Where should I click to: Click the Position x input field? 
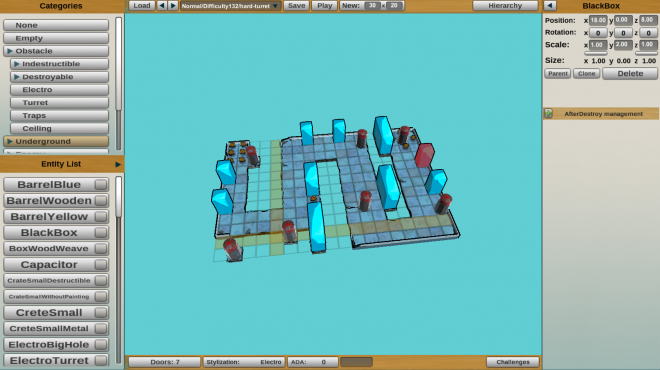[x=598, y=20]
